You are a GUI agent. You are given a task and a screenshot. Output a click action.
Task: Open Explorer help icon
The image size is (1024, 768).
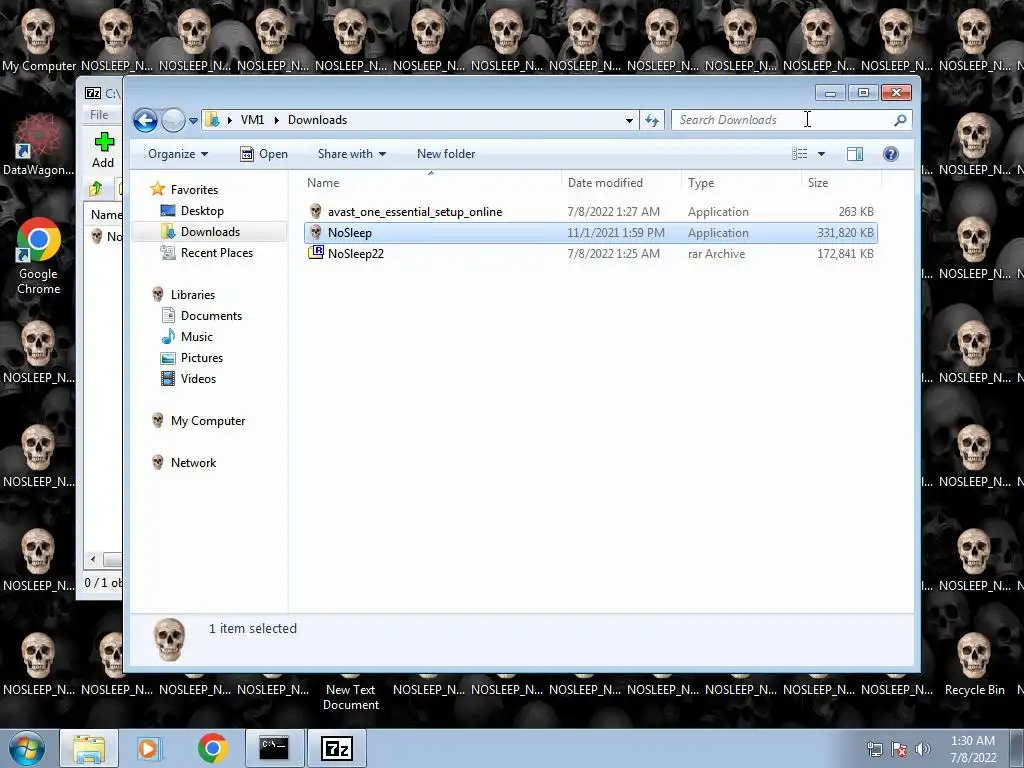click(891, 154)
